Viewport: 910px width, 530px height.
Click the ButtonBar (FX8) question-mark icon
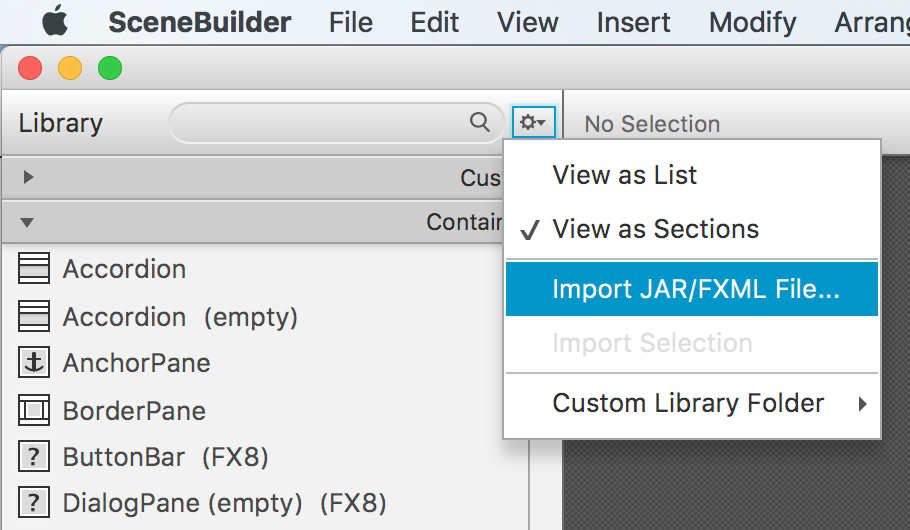click(x=34, y=457)
